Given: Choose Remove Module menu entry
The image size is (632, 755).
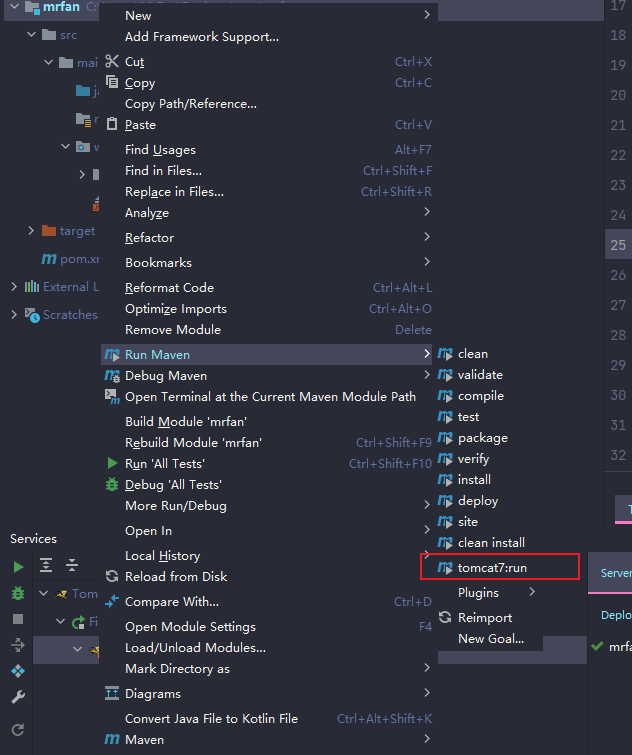Looking at the screenshot, I should point(173,330).
